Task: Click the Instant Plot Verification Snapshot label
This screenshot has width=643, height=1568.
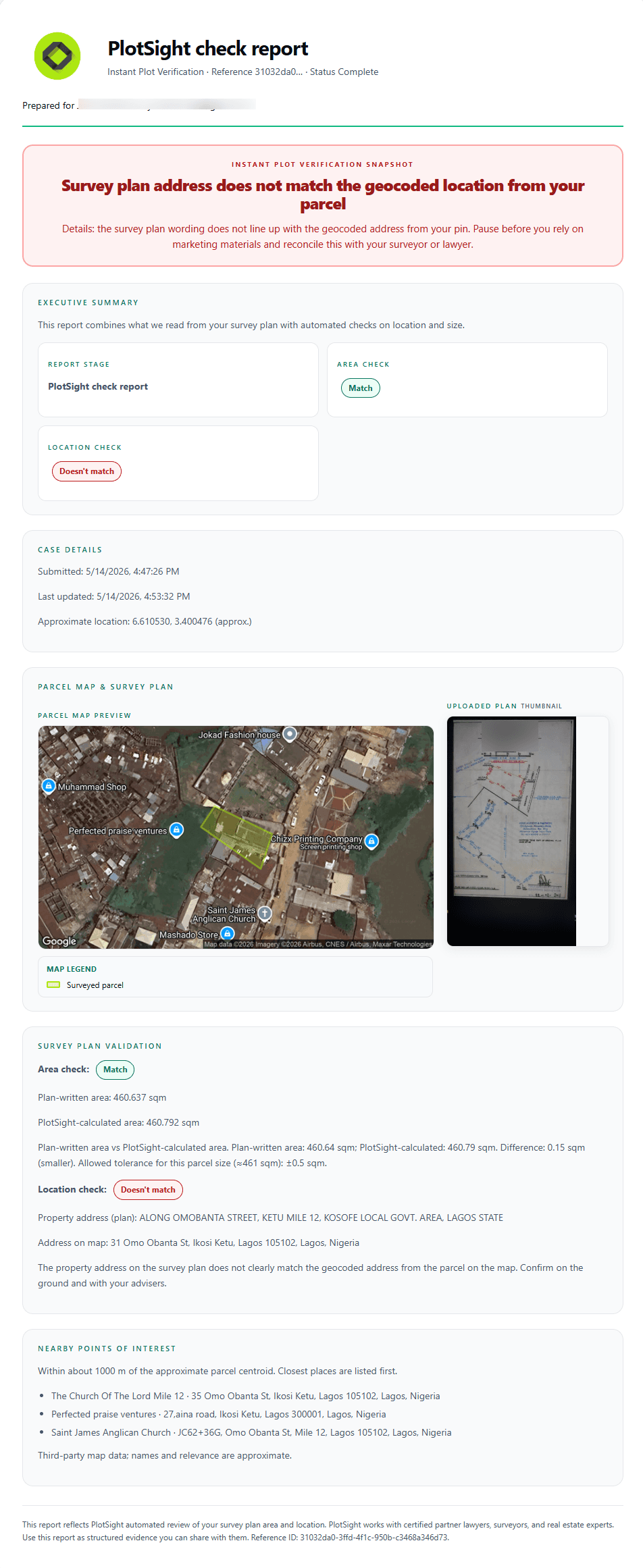Action: (x=323, y=164)
